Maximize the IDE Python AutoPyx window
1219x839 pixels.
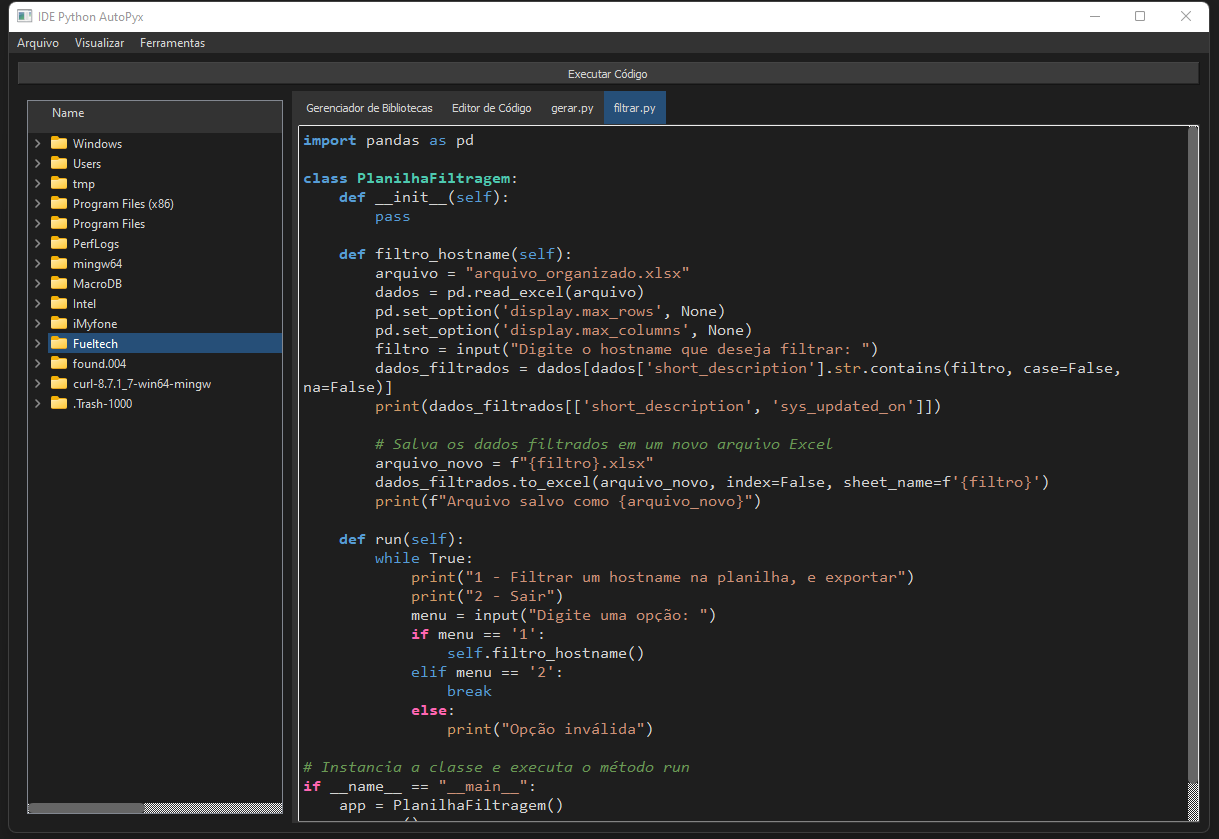click(x=1140, y=16)
